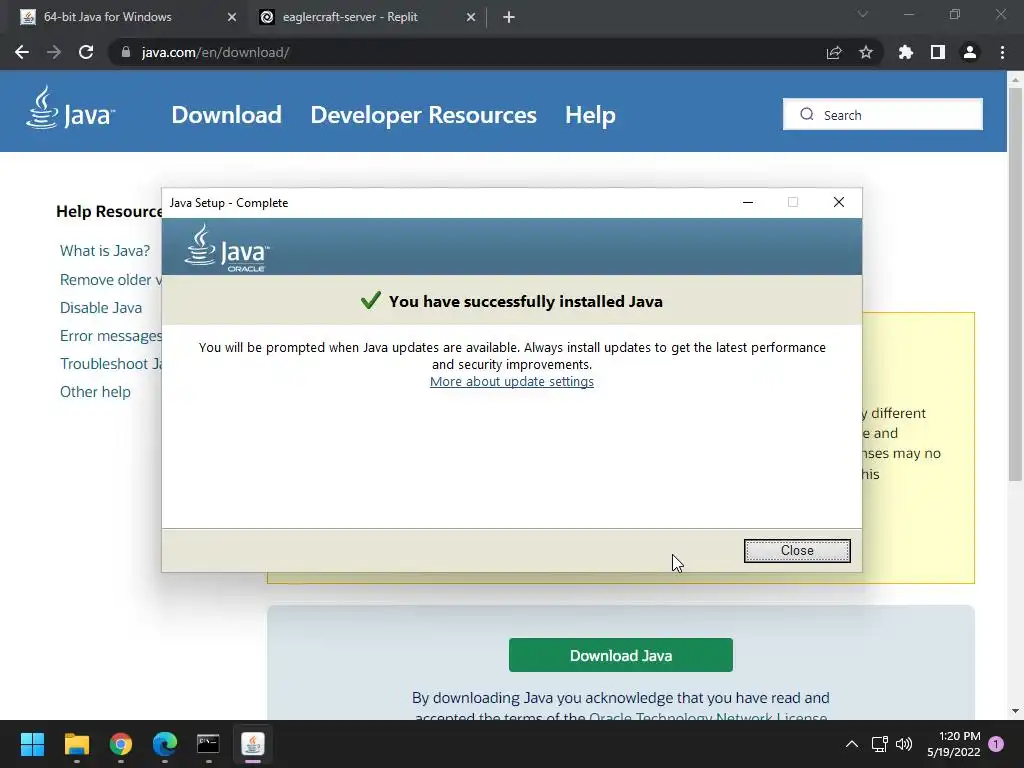Open the Chrome extensions puzzle icon
Screen dimensions: 1024x768
click(906, 52)
